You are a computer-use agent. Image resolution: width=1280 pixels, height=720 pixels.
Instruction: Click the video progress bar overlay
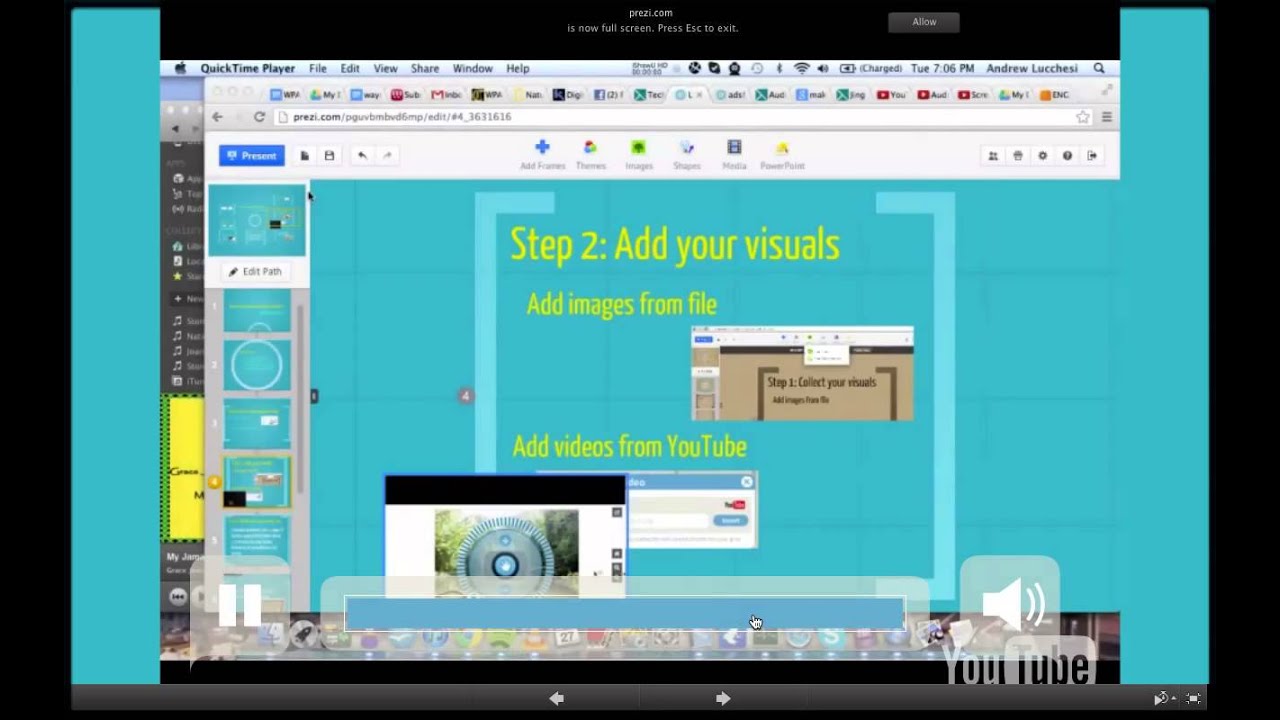[625, 614]
